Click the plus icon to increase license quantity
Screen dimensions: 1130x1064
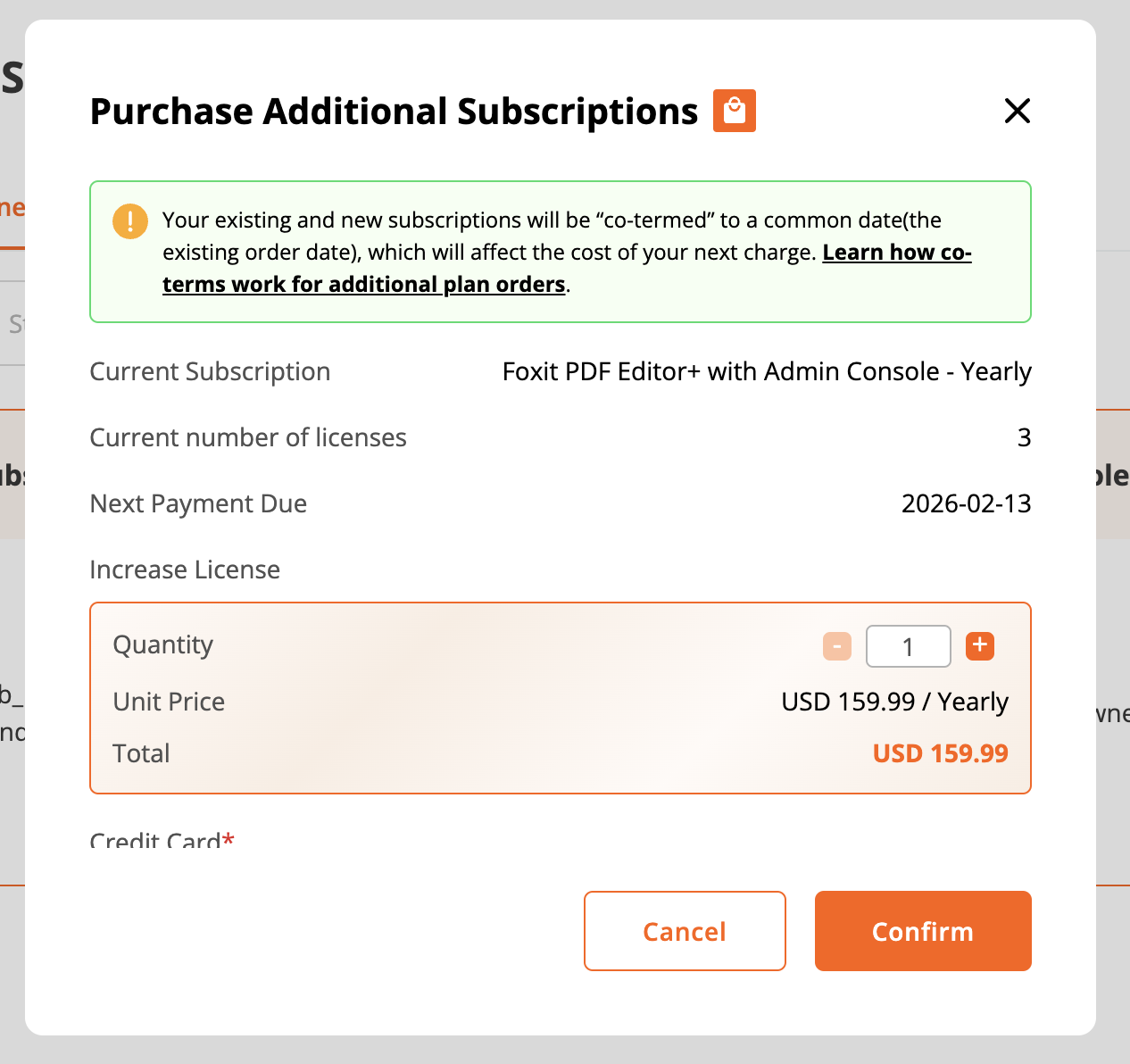979,645
